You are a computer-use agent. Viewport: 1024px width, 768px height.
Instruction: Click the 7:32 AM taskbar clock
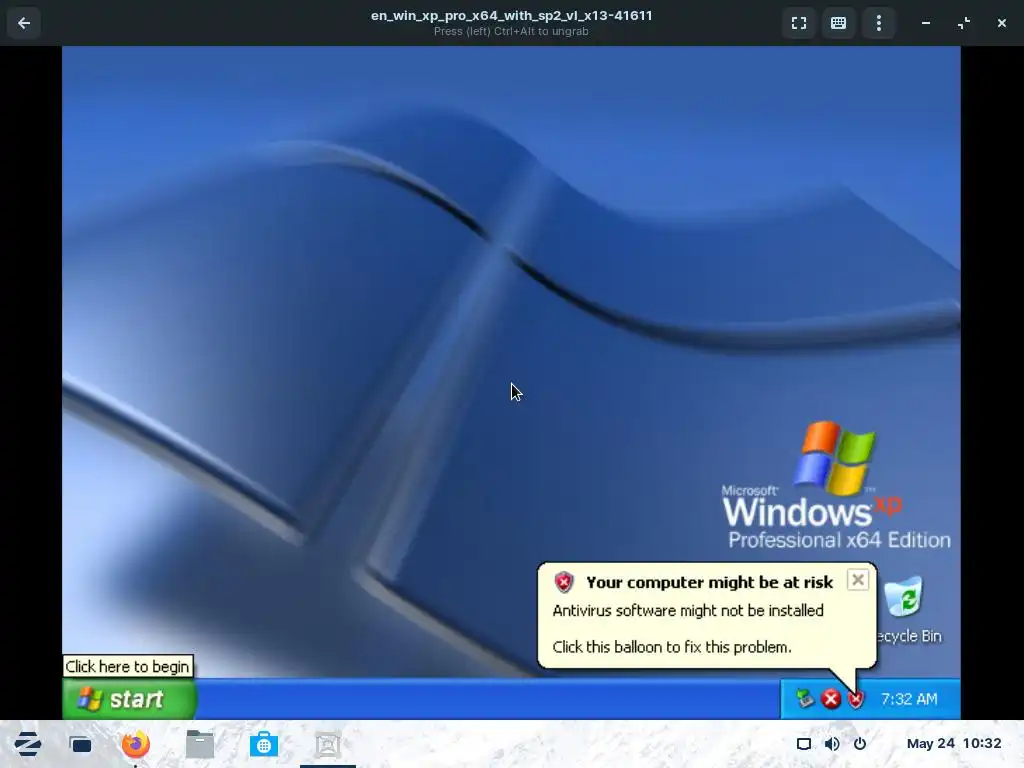pyautogui.click(x=908, y=699)
